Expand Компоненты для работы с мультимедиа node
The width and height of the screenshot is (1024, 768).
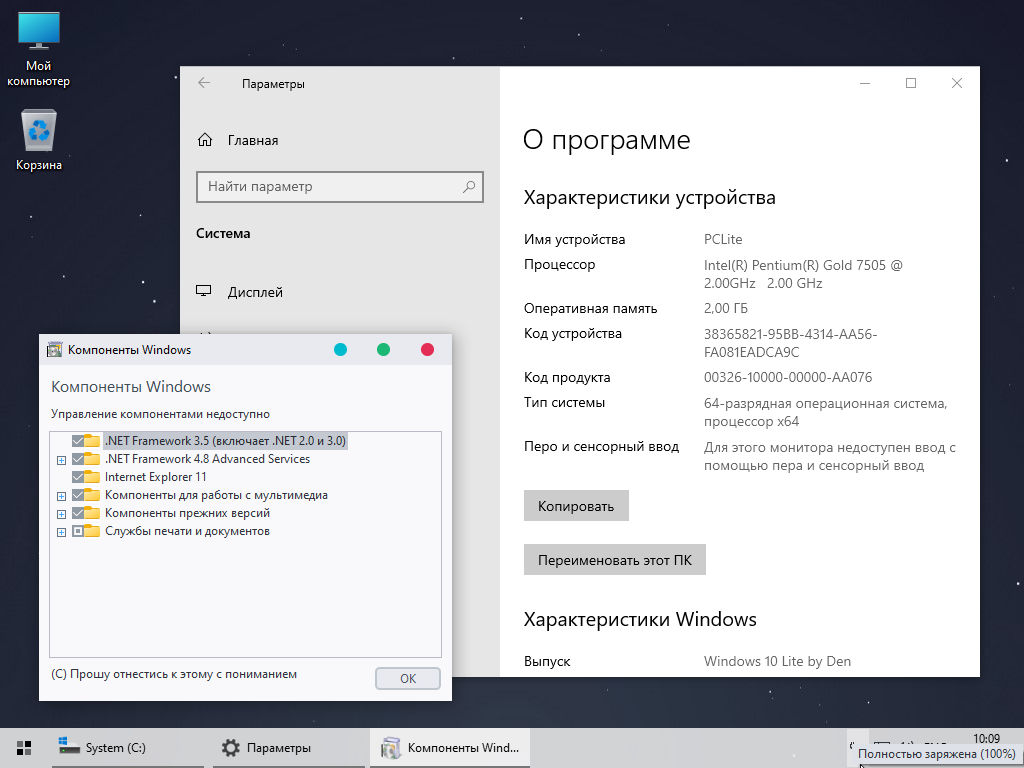[x=61, y=496]
